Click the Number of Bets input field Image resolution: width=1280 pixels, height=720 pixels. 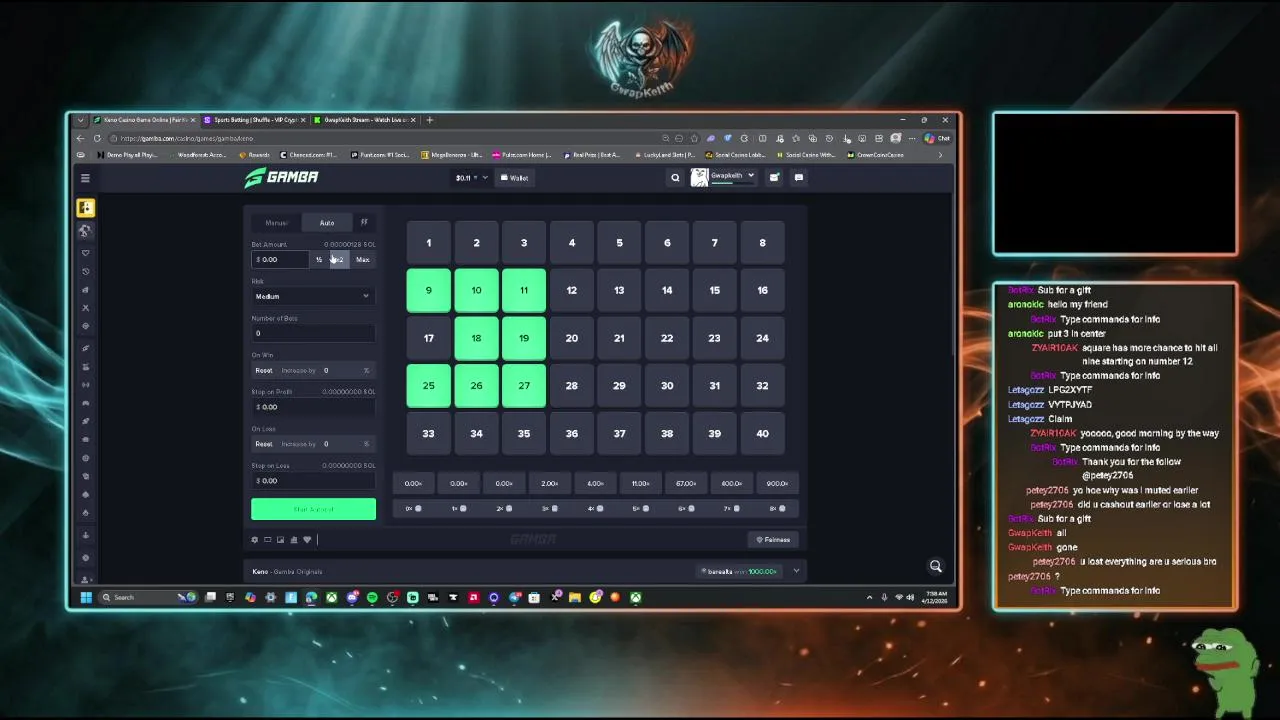(313, 333)
